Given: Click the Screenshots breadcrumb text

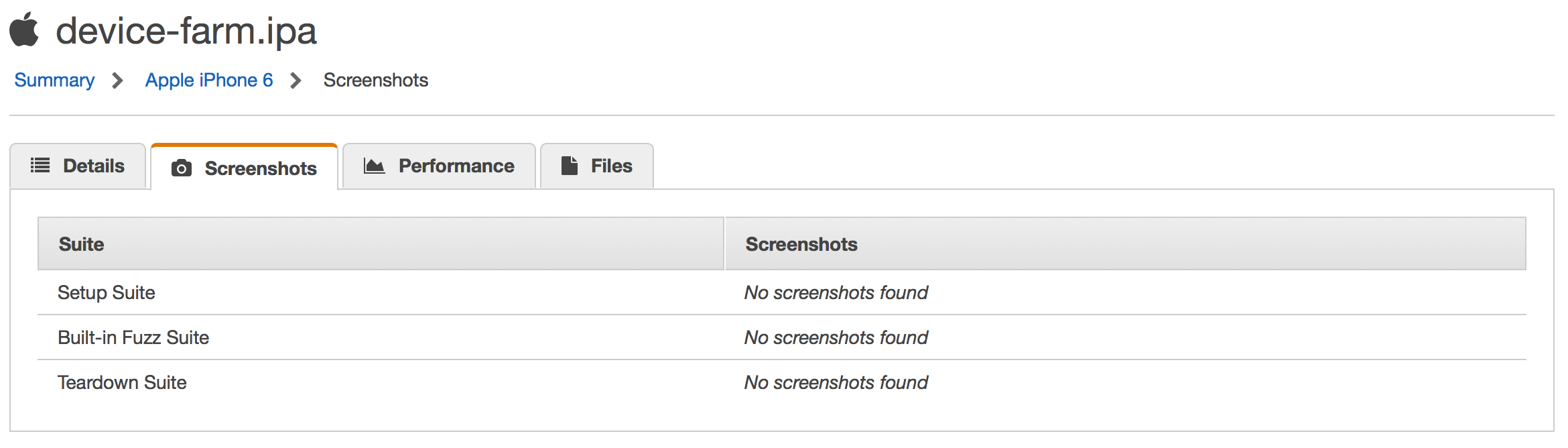Looking at the screenshot, I should [x=375, y=80].
